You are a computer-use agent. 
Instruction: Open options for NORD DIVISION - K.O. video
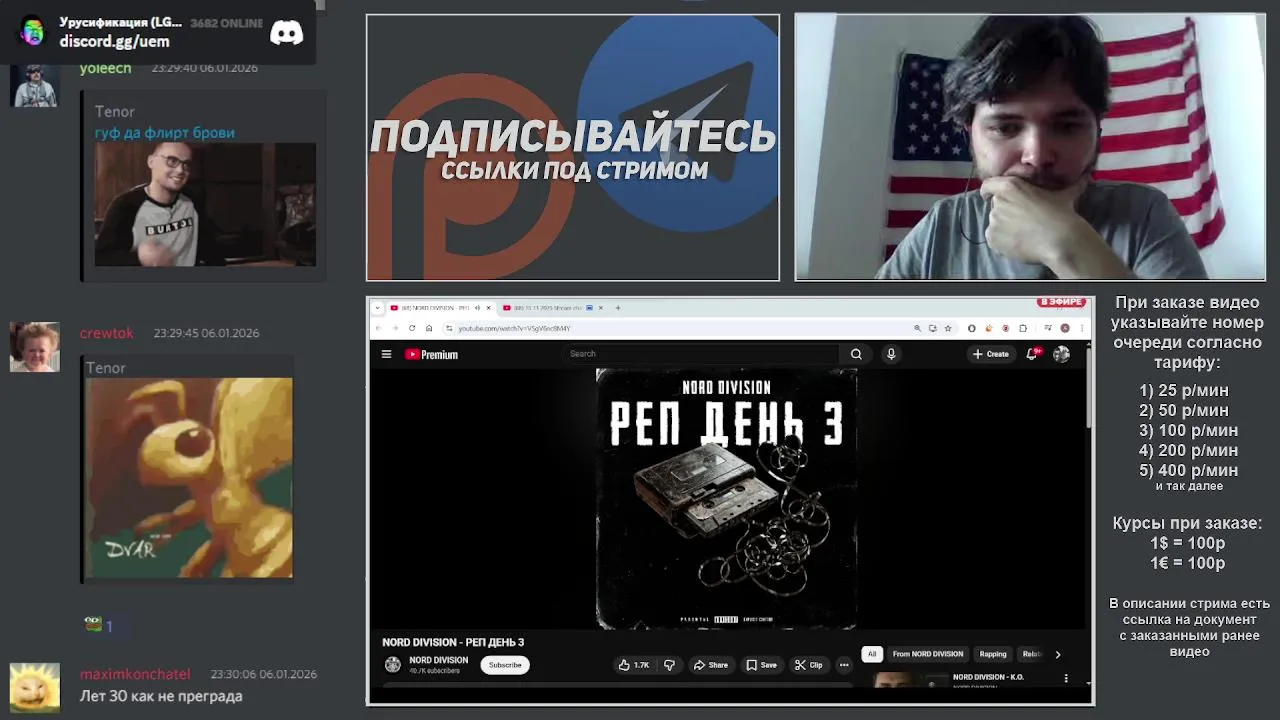(1066, 678)
